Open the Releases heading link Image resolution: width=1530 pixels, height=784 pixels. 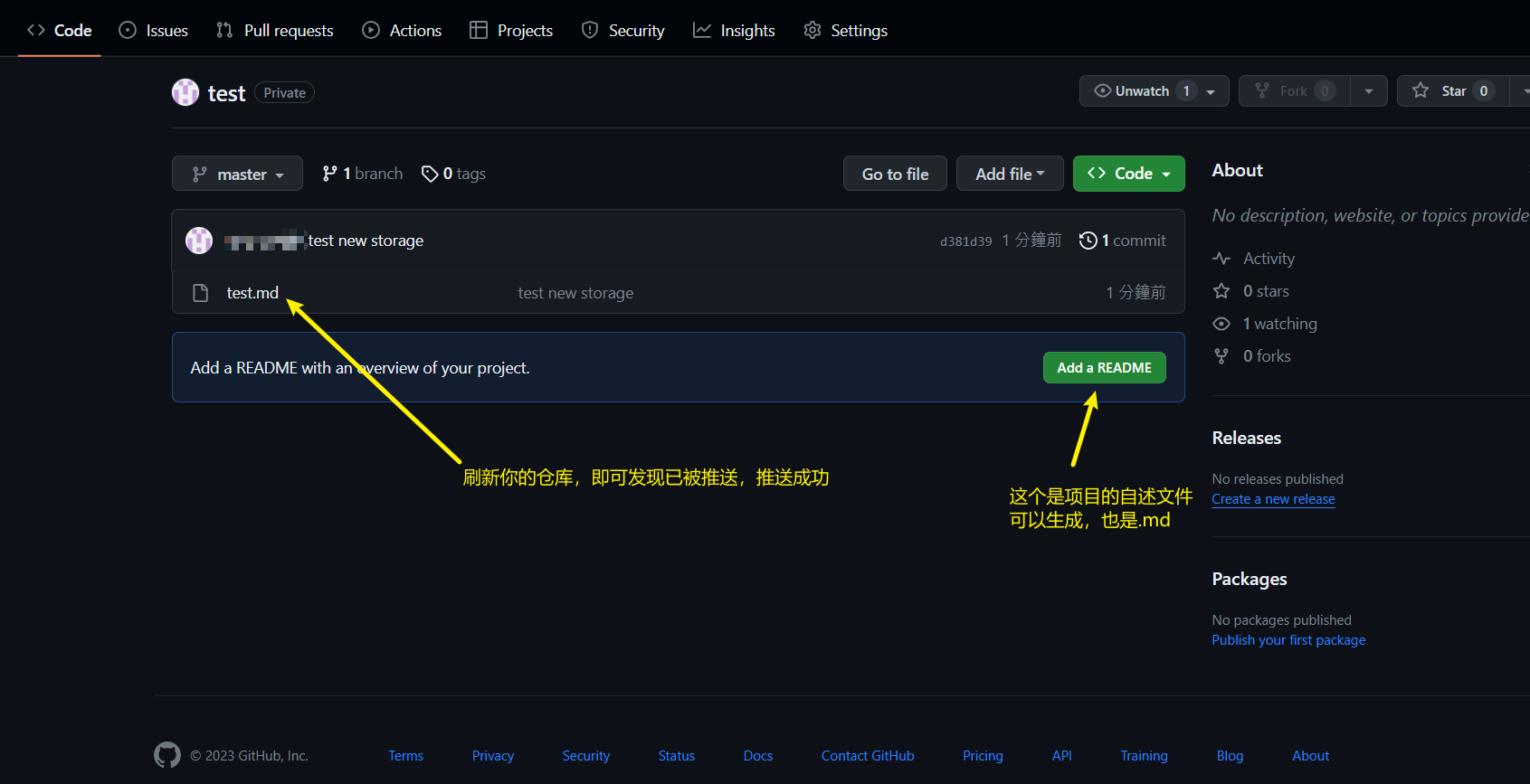coord(1246,438)
